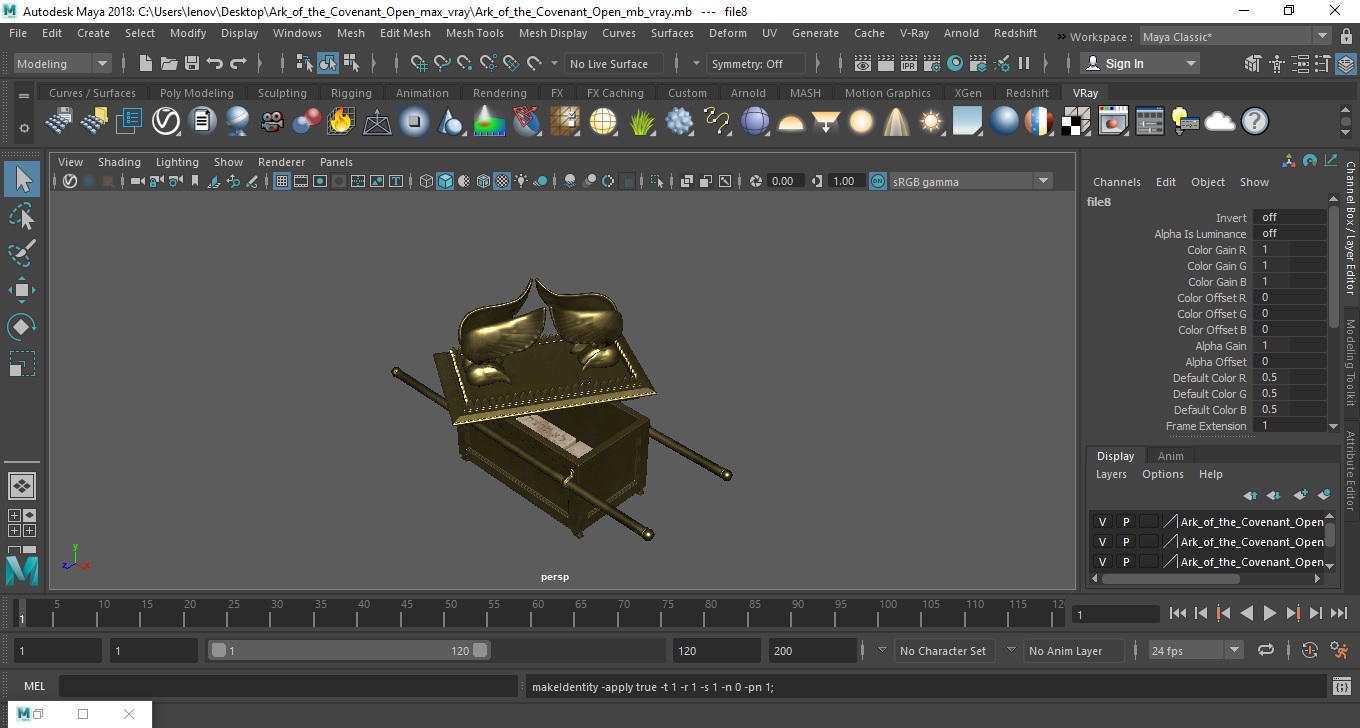1360x728 pixels.
Task: Open the Shading menu in the viewport panel
Action: pyautogui.click(x=119, y=162)
